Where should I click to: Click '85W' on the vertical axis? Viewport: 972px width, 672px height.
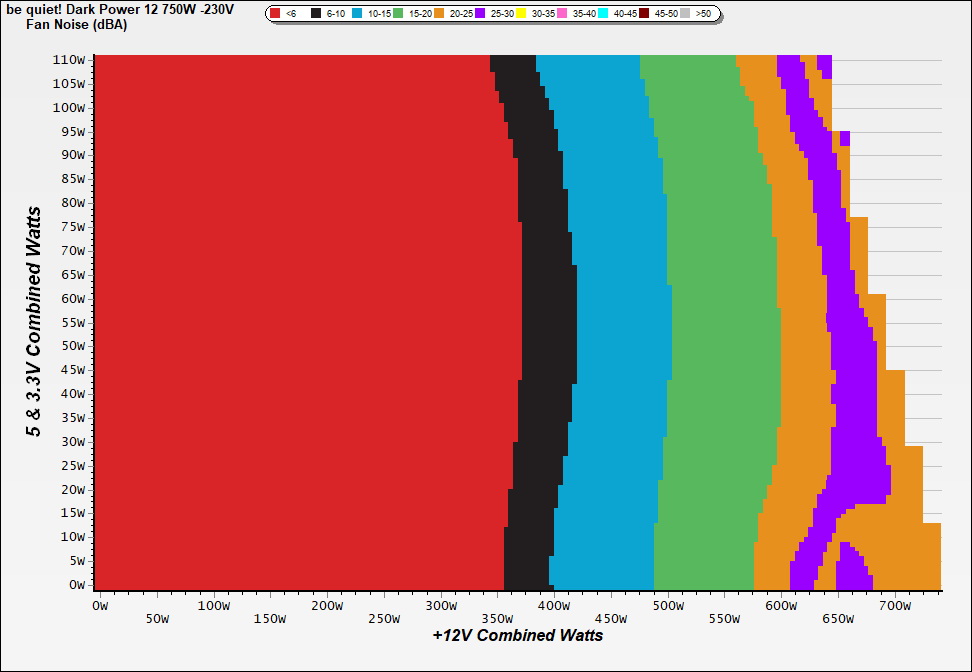pos(73,179)
